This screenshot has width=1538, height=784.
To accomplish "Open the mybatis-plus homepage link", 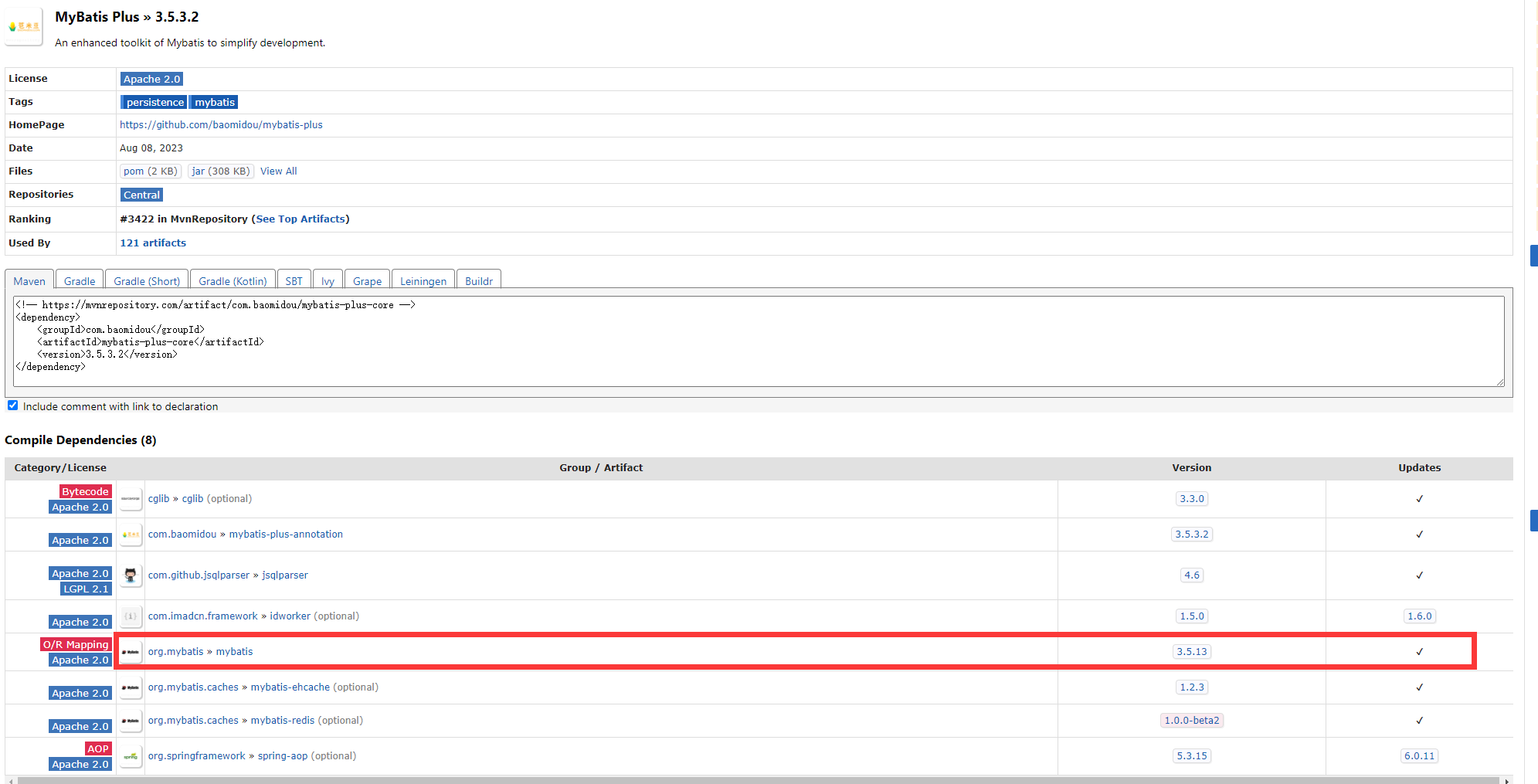I will pos(221,124).
